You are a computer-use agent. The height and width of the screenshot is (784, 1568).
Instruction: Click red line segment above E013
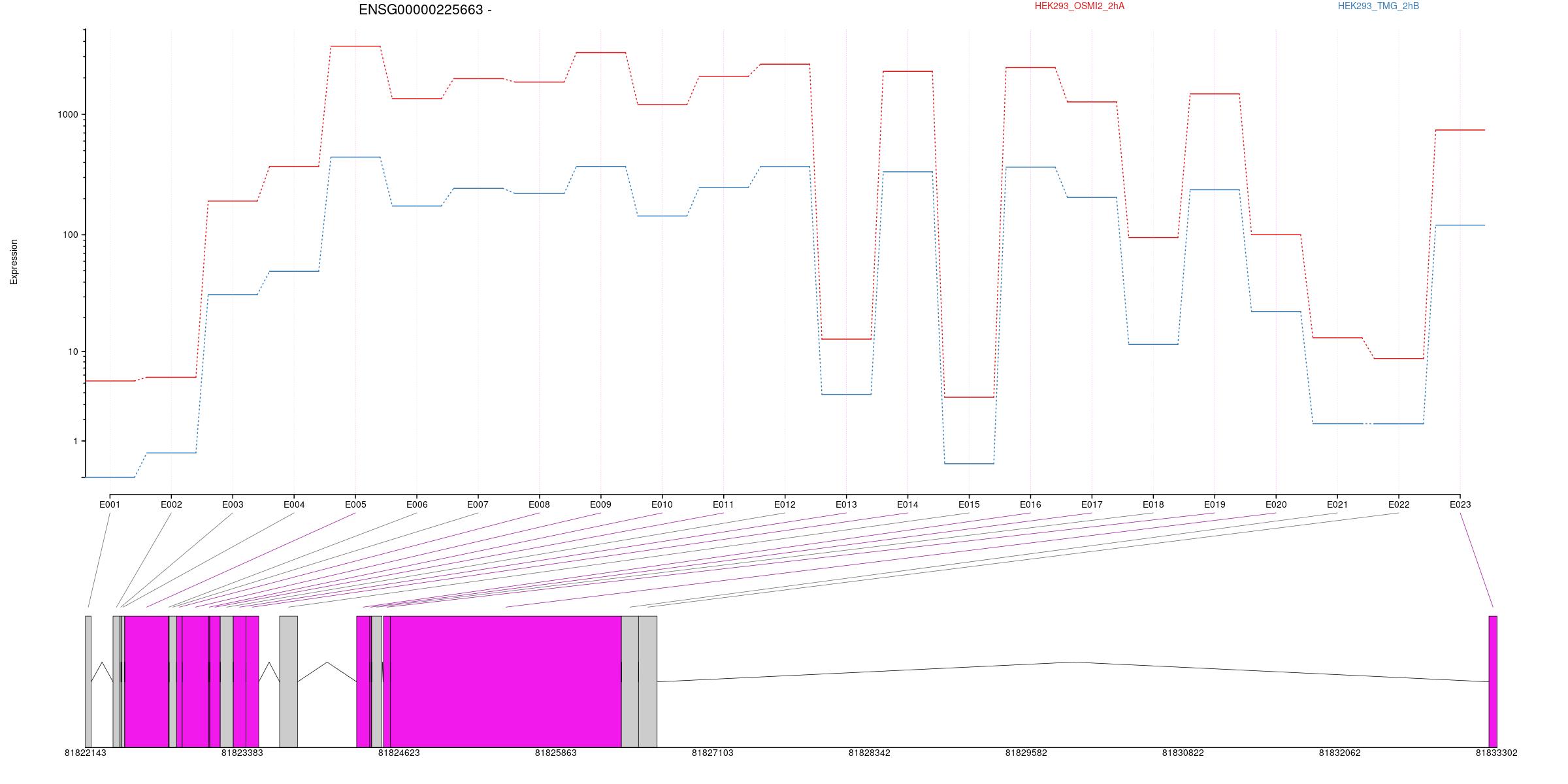[x=846, y=339]
